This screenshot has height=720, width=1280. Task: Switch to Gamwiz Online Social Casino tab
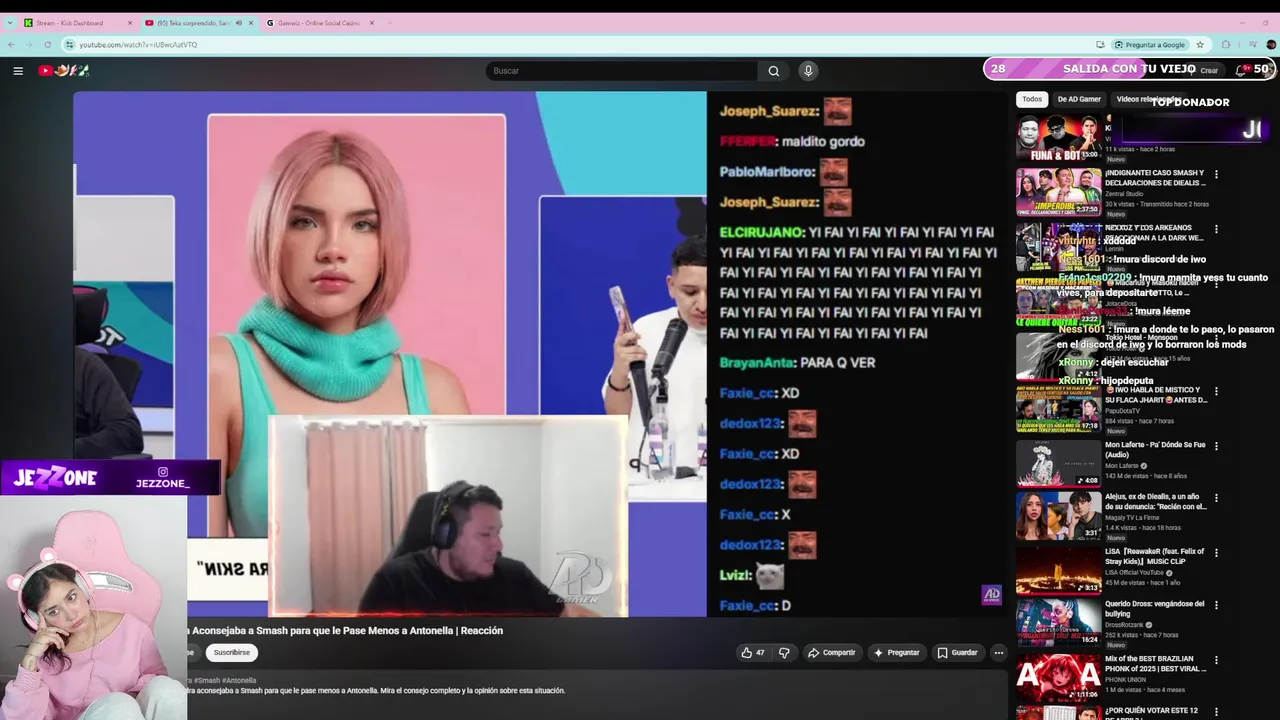[x=319, y=23]
